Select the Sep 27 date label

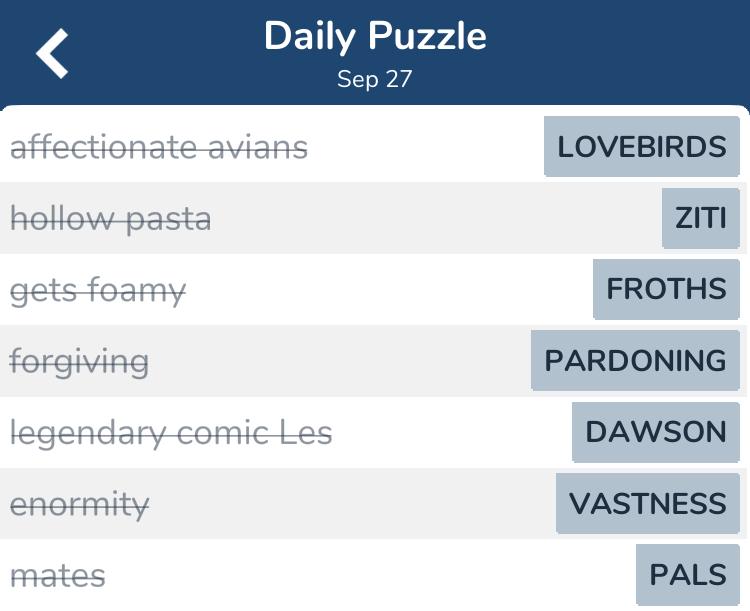point(374,80)
